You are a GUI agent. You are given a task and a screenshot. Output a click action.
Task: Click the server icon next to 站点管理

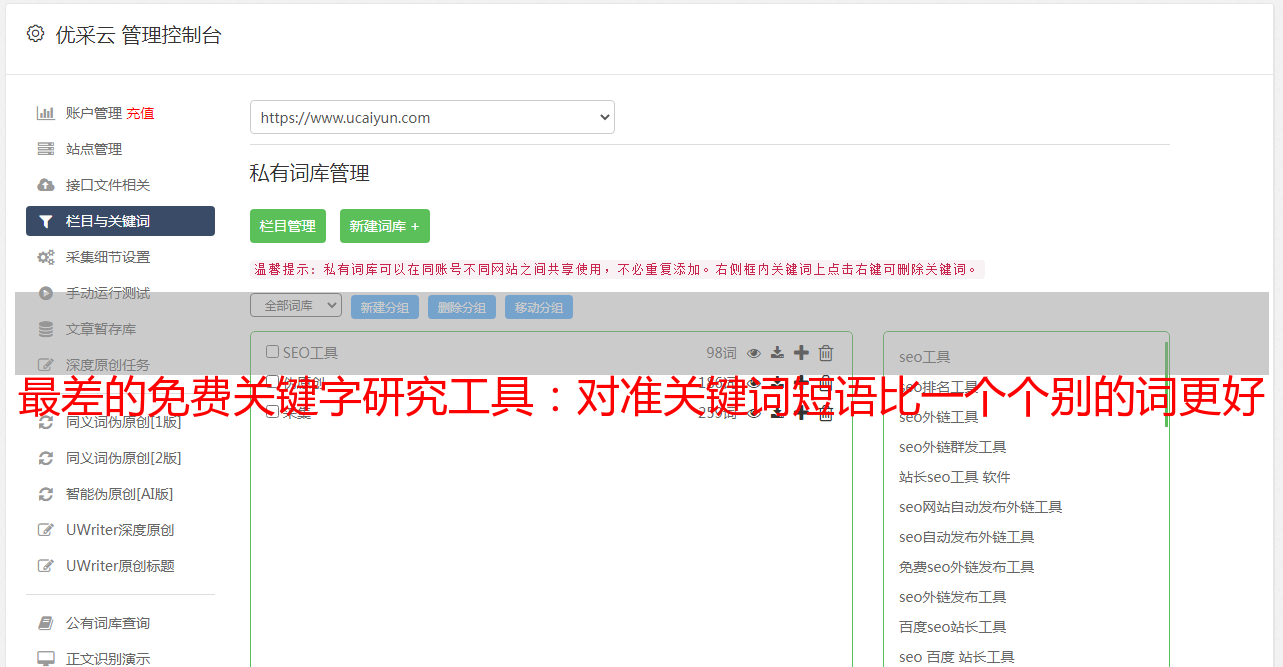click(45, 149)
